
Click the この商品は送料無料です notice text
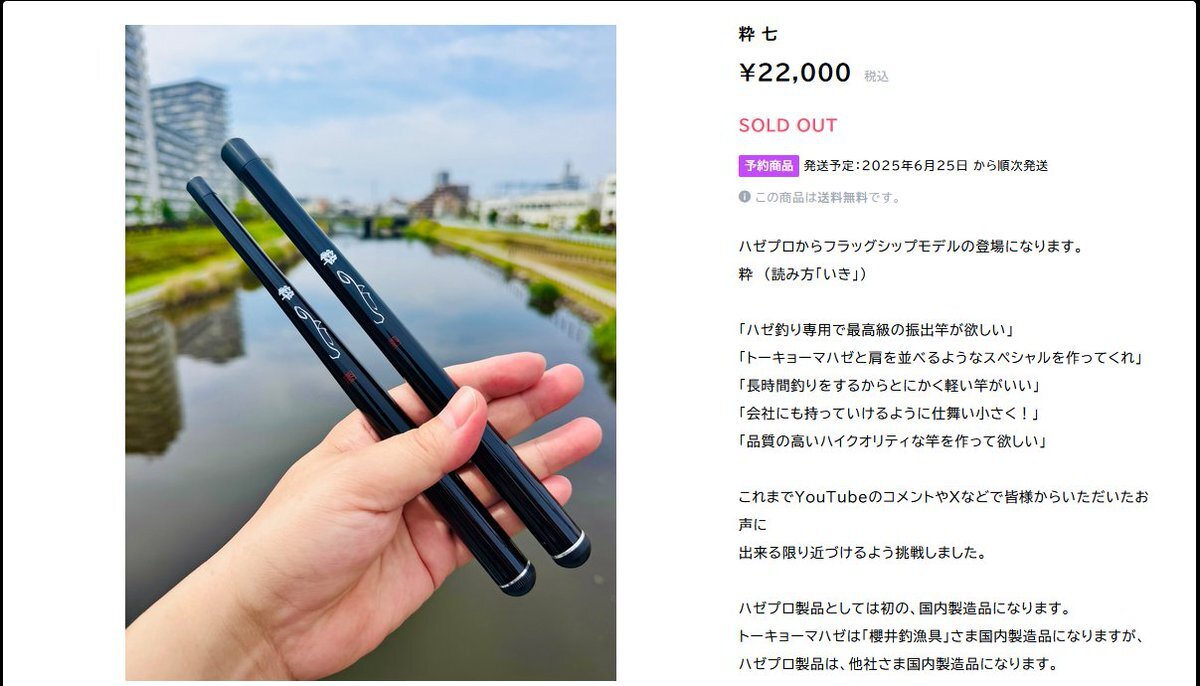coord(827,197)
